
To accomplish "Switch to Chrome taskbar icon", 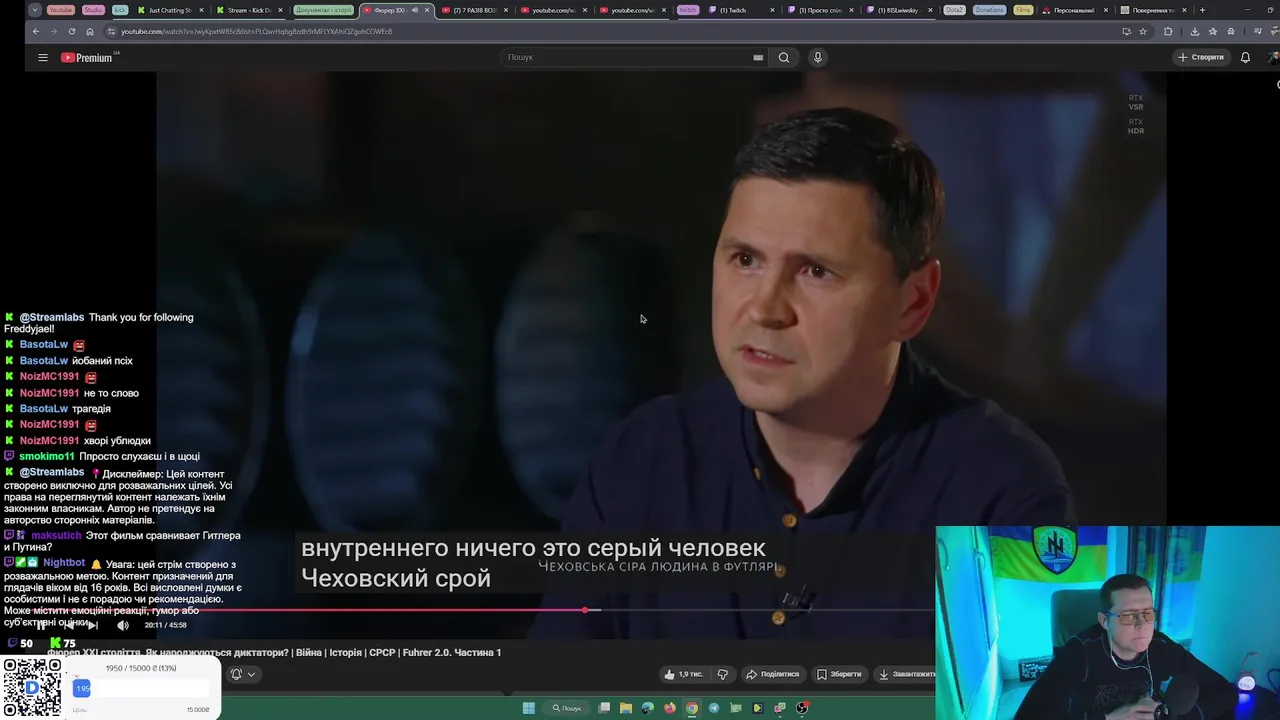I will click(x=692, y=708).
